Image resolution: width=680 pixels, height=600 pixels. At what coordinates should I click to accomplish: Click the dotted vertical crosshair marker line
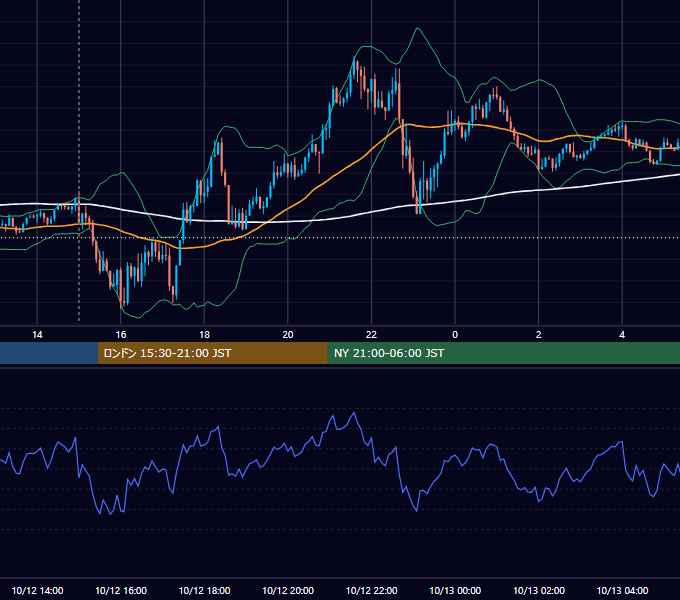[79, 160]
